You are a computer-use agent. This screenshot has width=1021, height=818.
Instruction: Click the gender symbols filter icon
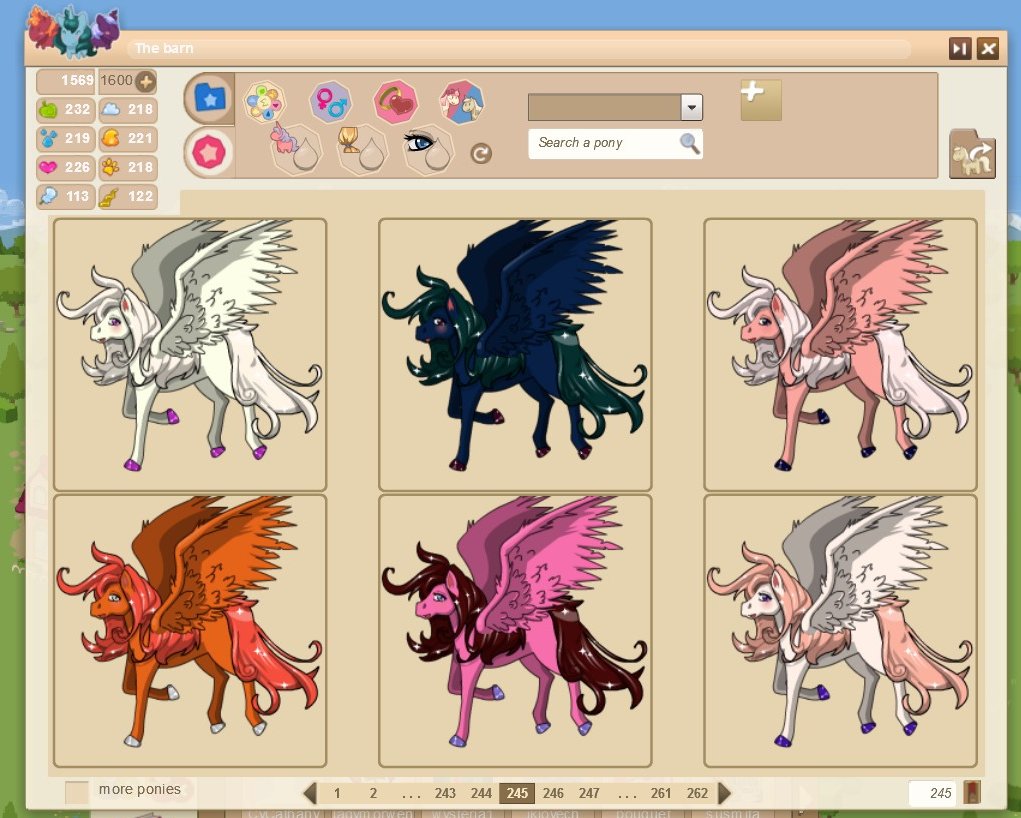[330, 100]
